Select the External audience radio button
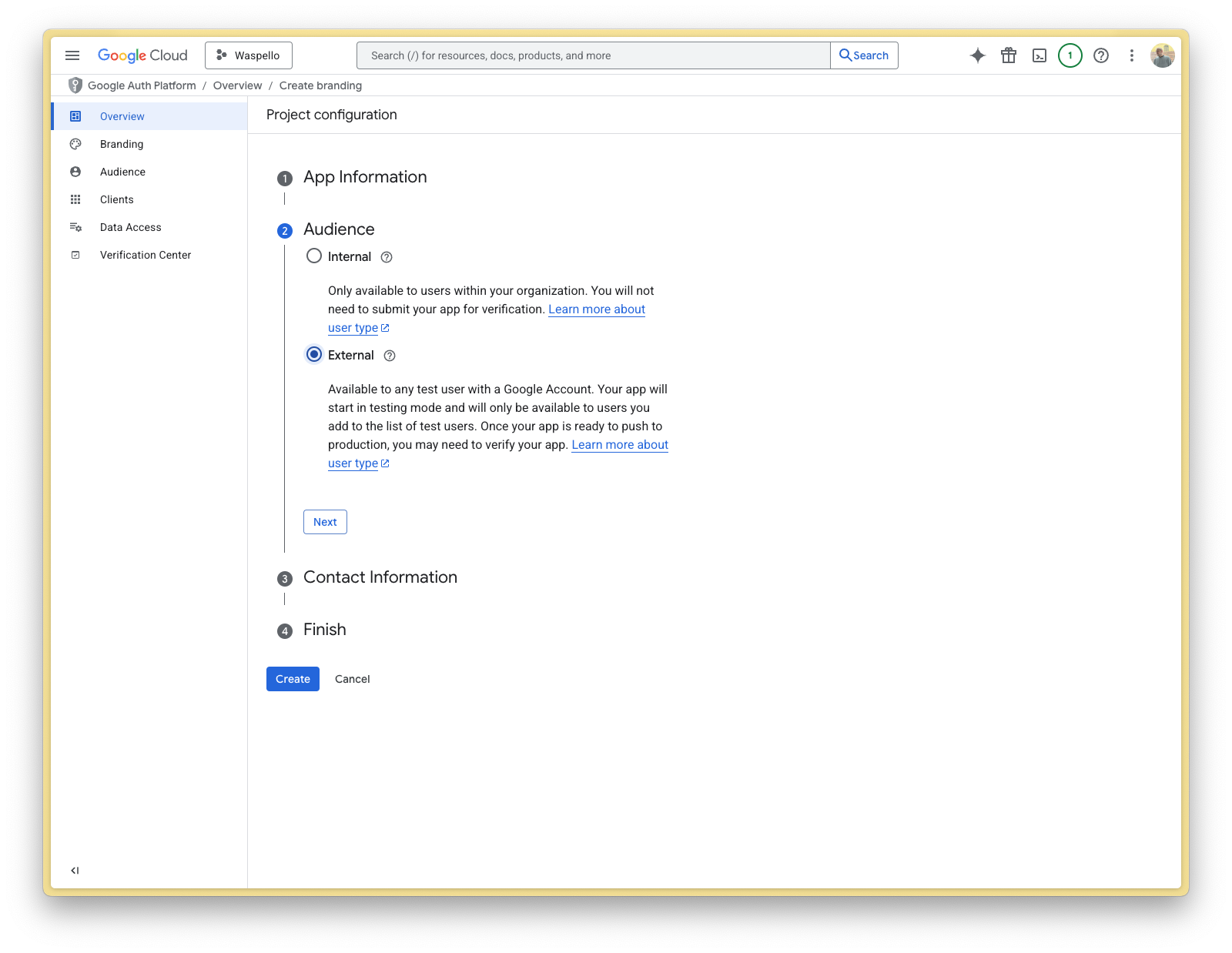Screen dimensions: 1232x953 313,355
